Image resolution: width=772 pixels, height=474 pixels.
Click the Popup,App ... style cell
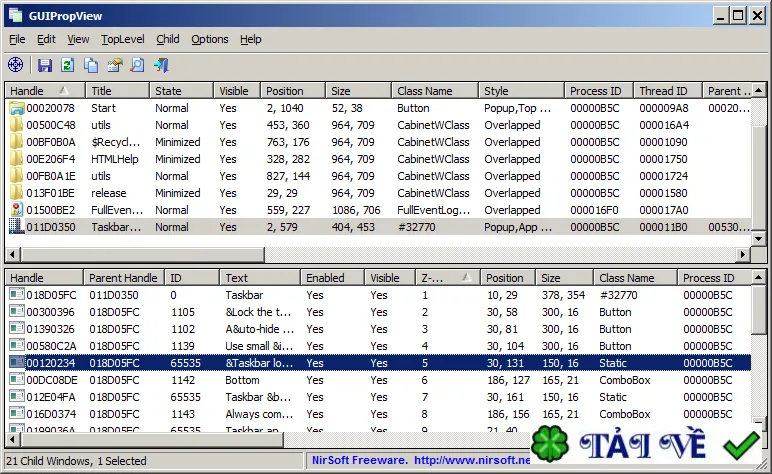518,227
